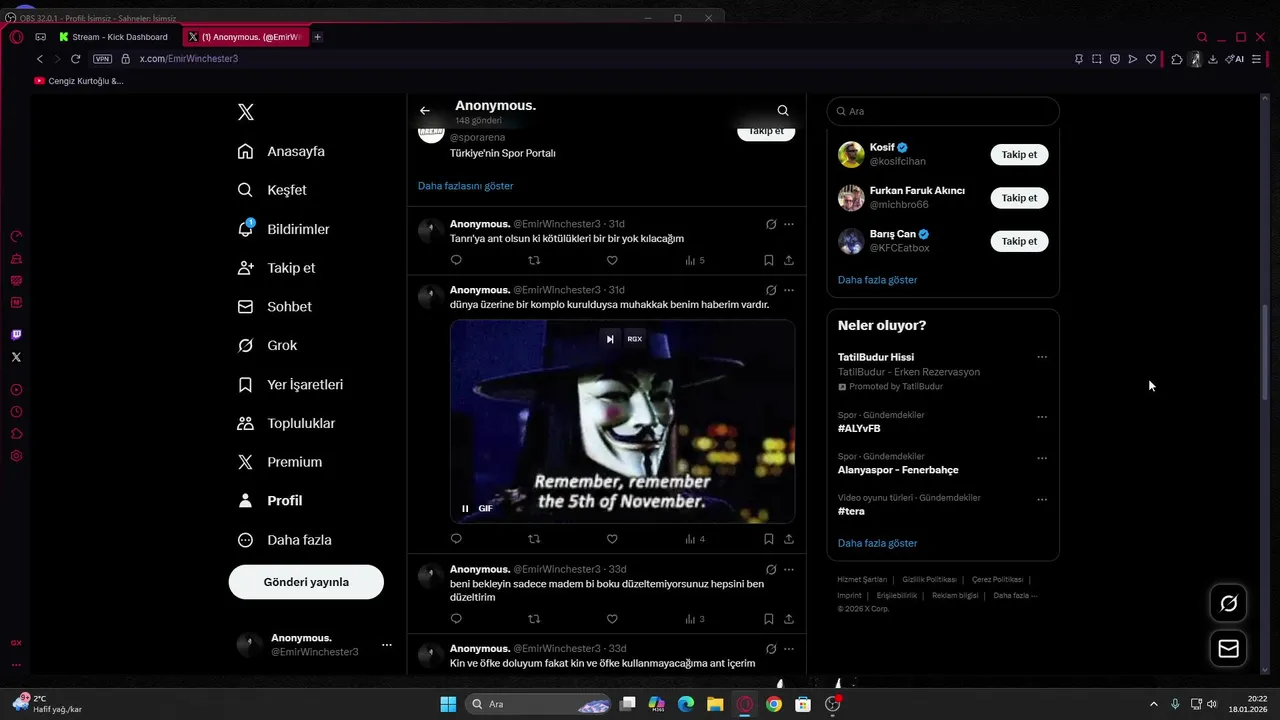The width and height of the screenshot is (1280, 720).
Task: Follow @sporarena with Takip et
Action: [766, 131]
